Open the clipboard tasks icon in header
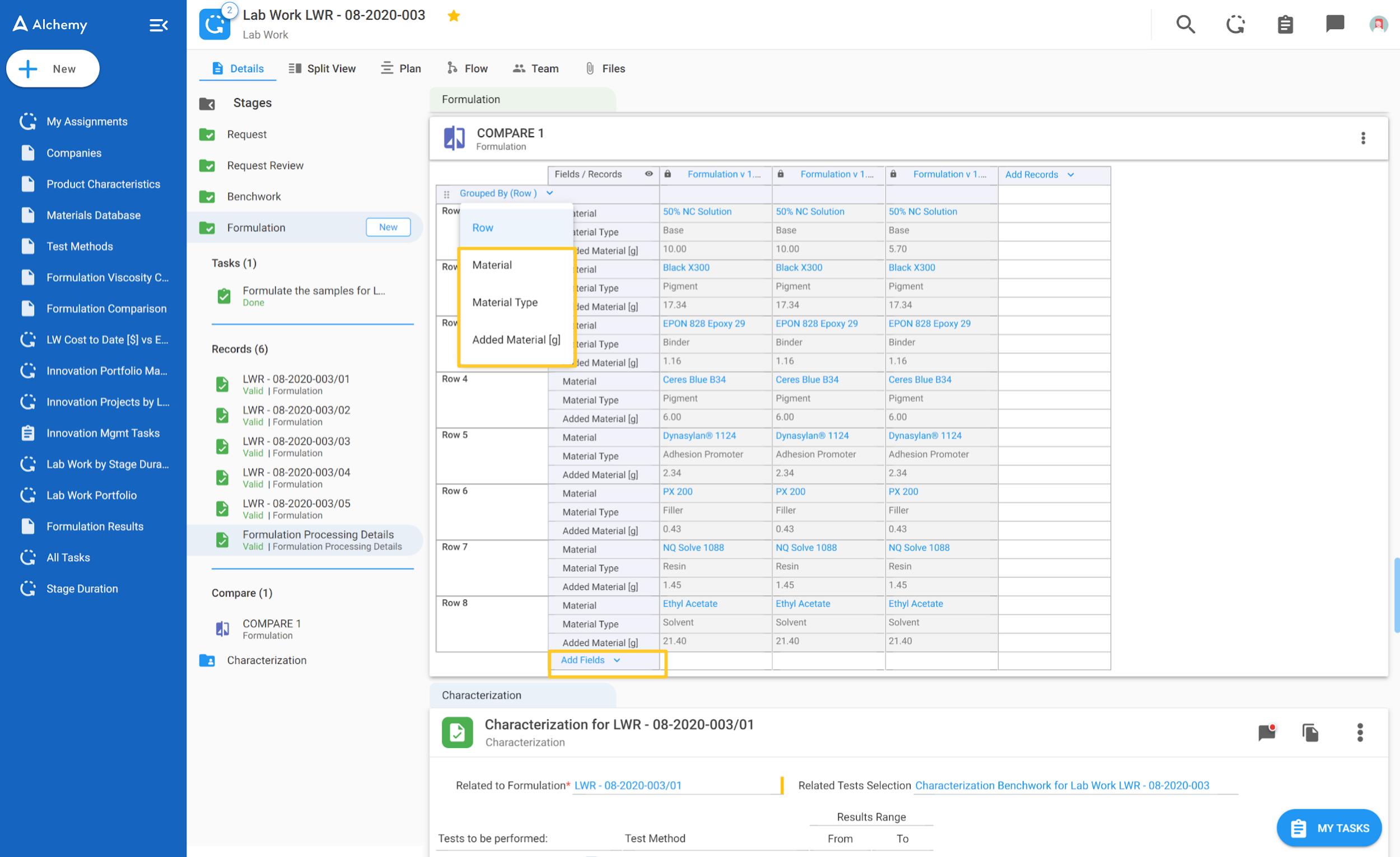 pos(1285,25)
